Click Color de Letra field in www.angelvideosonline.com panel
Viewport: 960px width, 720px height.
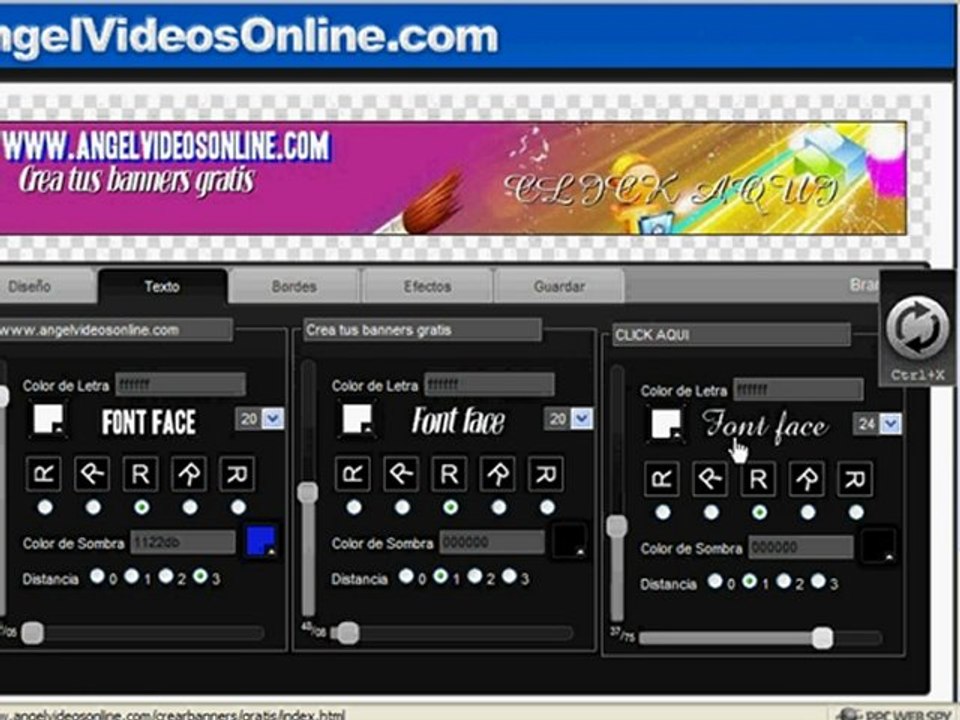pyautogui.click(x=181, y=385)
